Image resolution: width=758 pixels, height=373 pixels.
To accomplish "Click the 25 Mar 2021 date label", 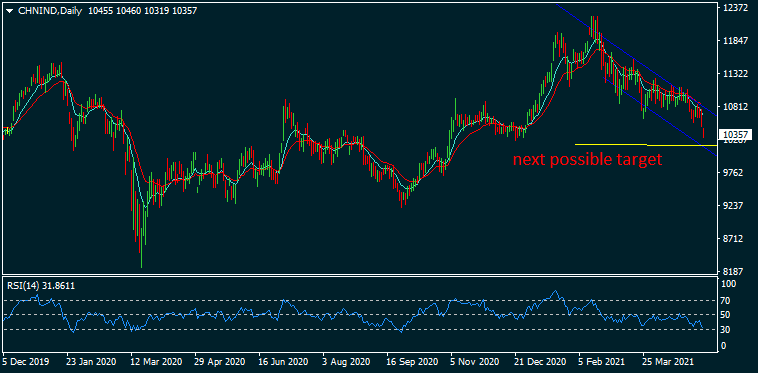I will coord(668,361).
